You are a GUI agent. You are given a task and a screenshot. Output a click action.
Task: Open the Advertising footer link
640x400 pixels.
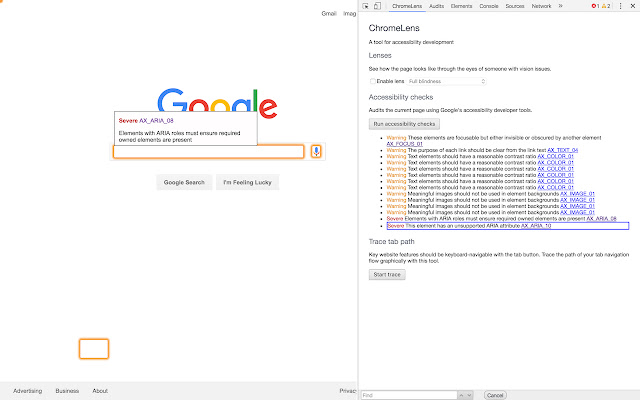[27, 391]
